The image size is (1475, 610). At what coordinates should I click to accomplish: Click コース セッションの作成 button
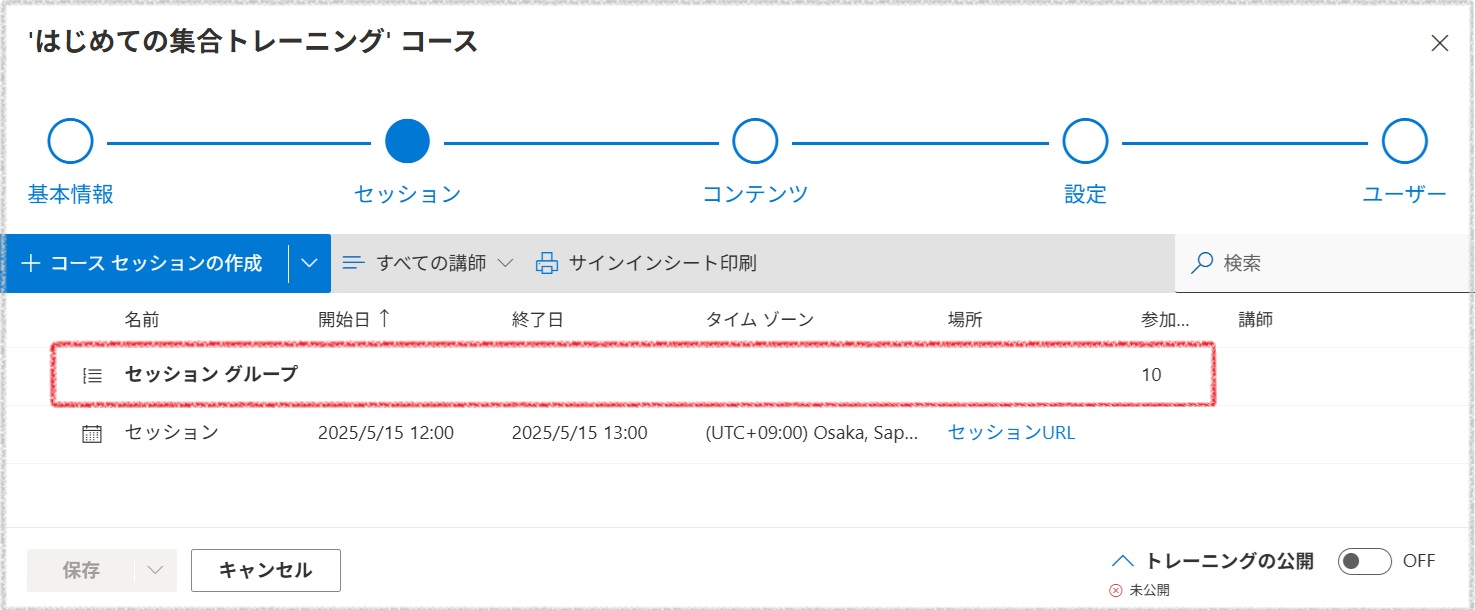[x=146, y=263]
